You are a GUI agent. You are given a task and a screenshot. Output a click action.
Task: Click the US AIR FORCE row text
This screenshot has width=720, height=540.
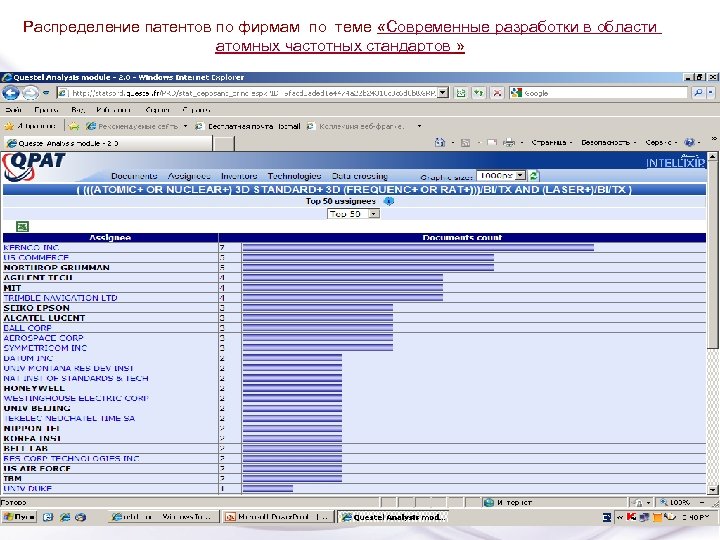coord(37,468)
